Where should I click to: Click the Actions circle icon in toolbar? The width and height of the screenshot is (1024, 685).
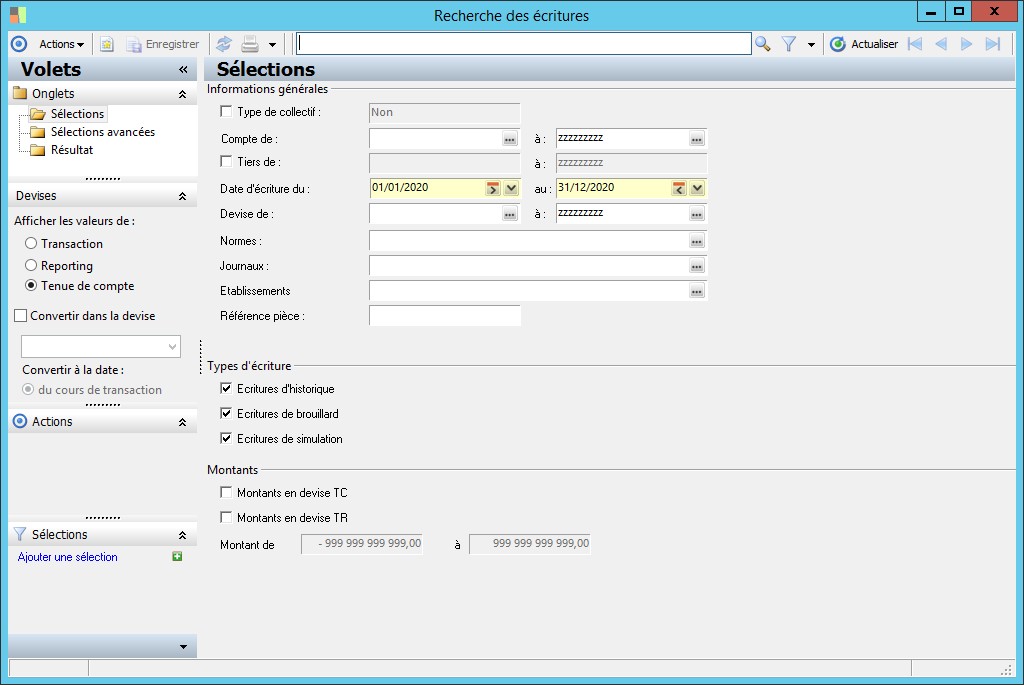point(20,44)
